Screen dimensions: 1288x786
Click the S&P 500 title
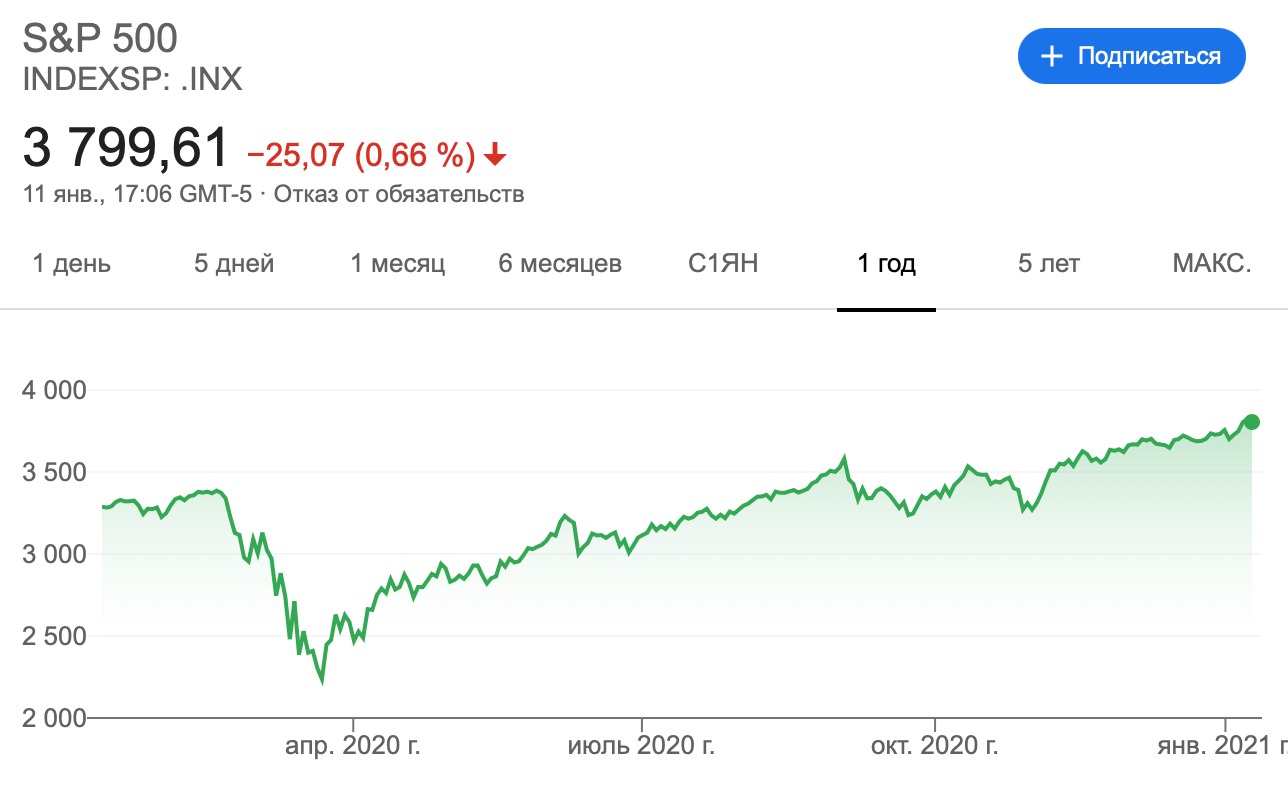[x=100, y=38]
